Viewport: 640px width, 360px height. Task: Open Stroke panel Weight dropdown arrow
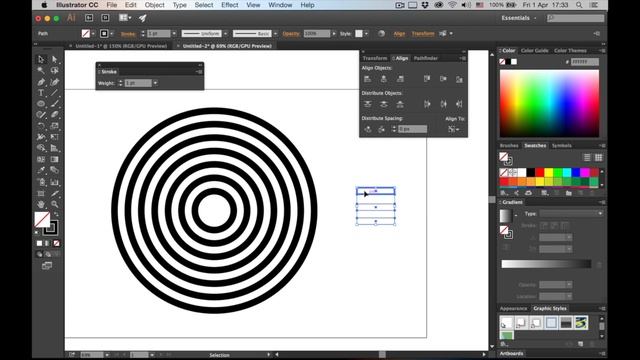click(156, 83)
